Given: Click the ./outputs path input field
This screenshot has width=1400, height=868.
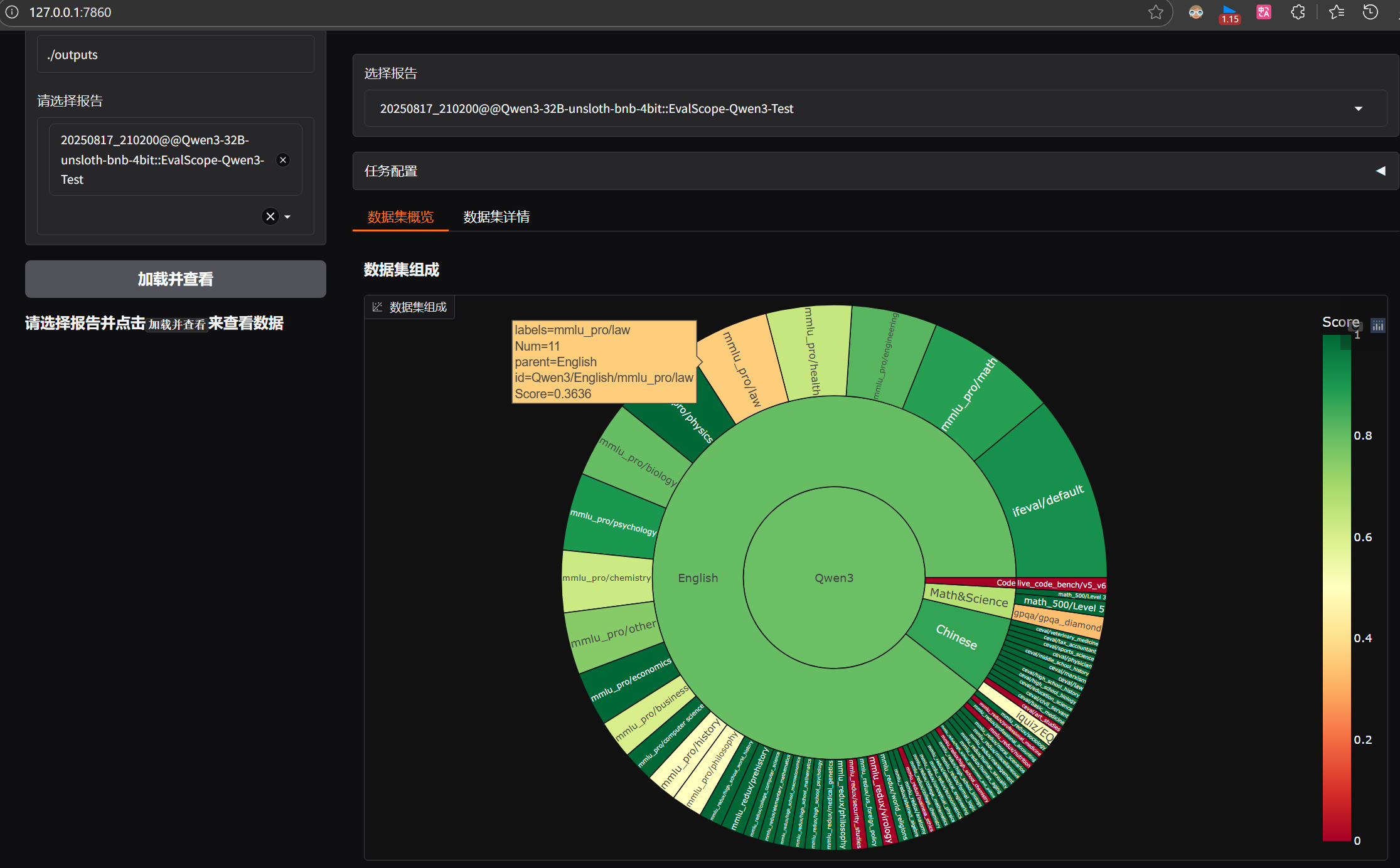Looking at the screenshot, I should click(x=176, y=55).
